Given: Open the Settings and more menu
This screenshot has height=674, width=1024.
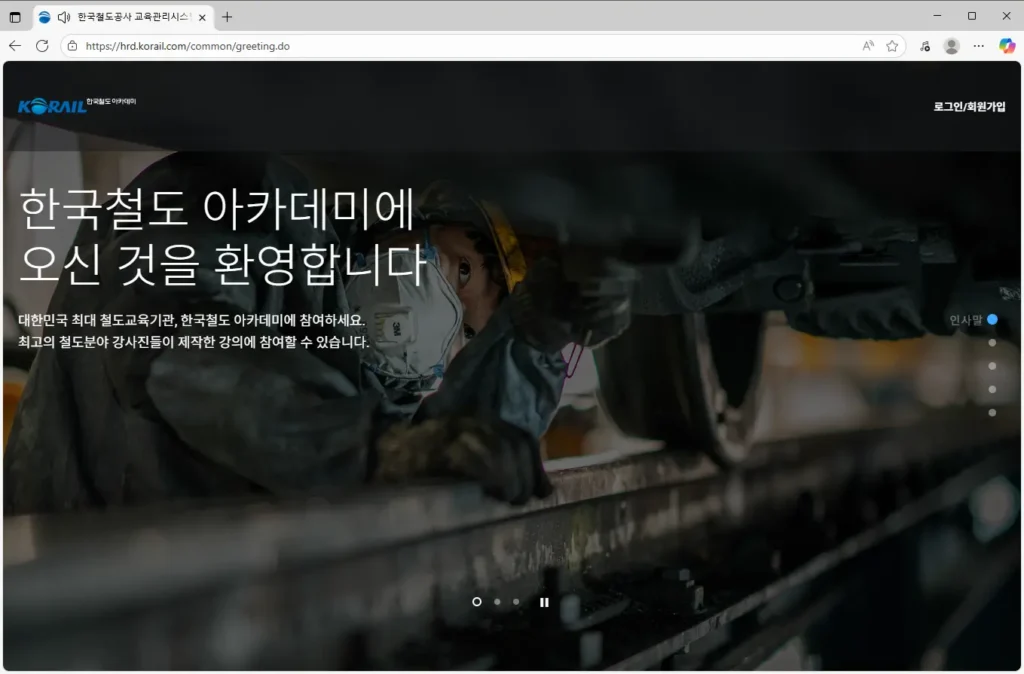Looking at the screenshot, I should point(978,45).
